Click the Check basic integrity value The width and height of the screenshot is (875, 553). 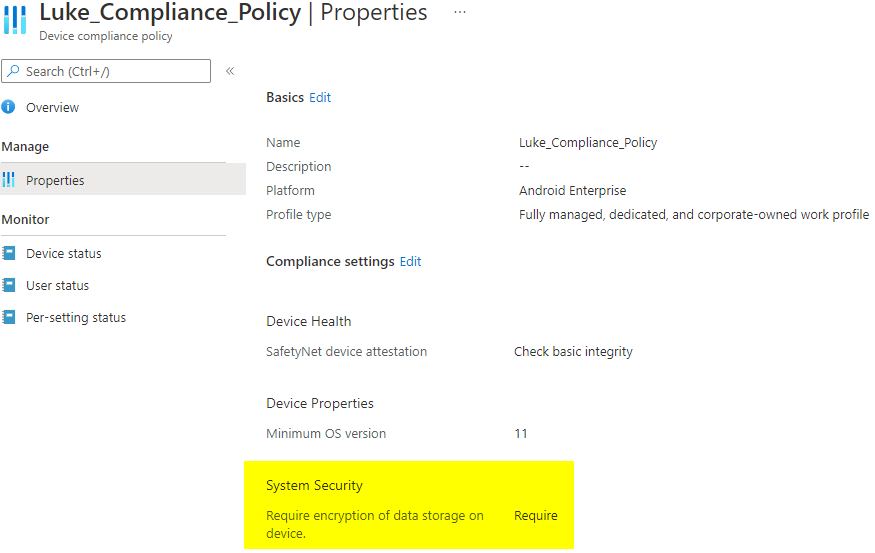click(x=573, y=352)
